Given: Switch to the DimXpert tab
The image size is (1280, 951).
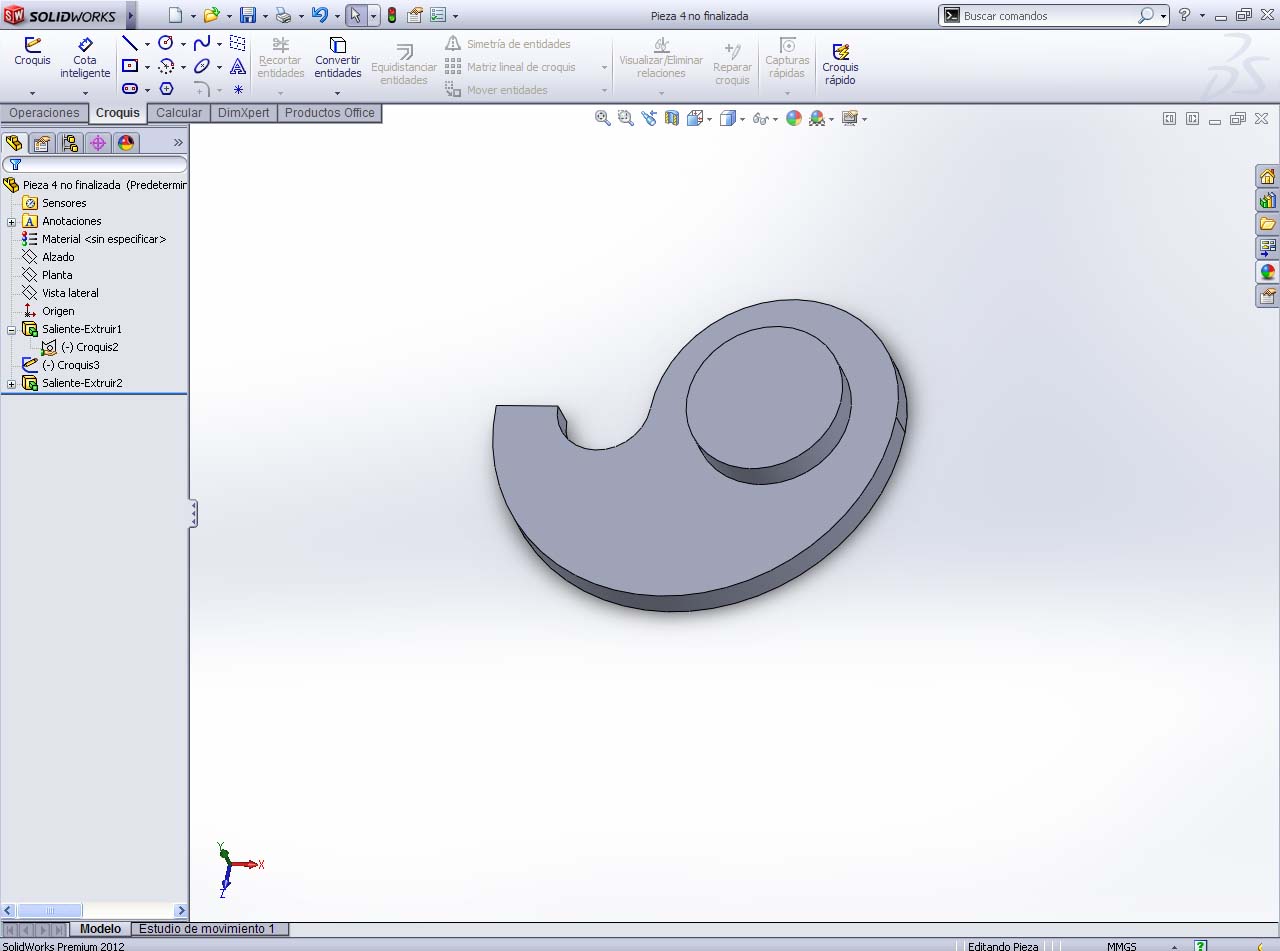Looking at the screenshot, I should [x=244, y=113].
